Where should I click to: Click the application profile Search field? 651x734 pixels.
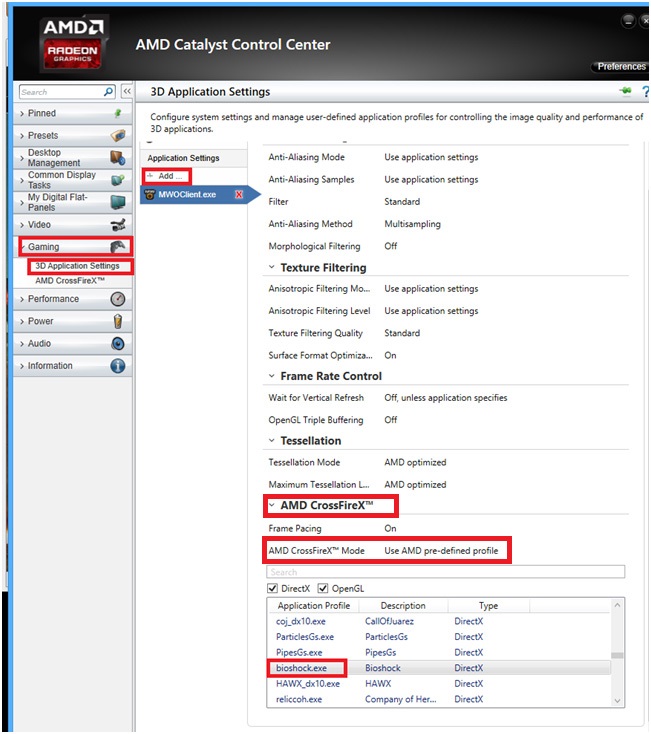pyautogui.click(x=445, y=572)
